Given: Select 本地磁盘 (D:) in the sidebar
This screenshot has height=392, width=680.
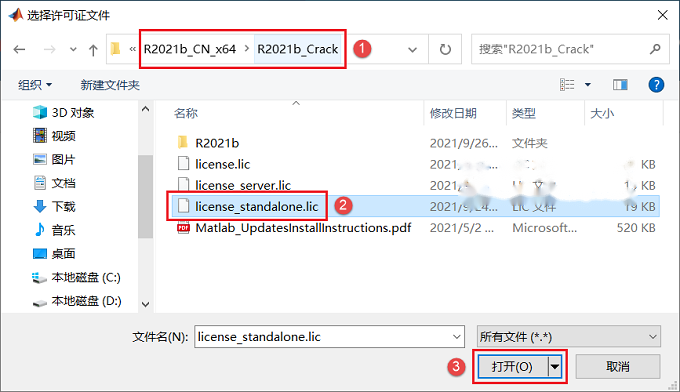Looking at the screenshot, I should (77, 301).
